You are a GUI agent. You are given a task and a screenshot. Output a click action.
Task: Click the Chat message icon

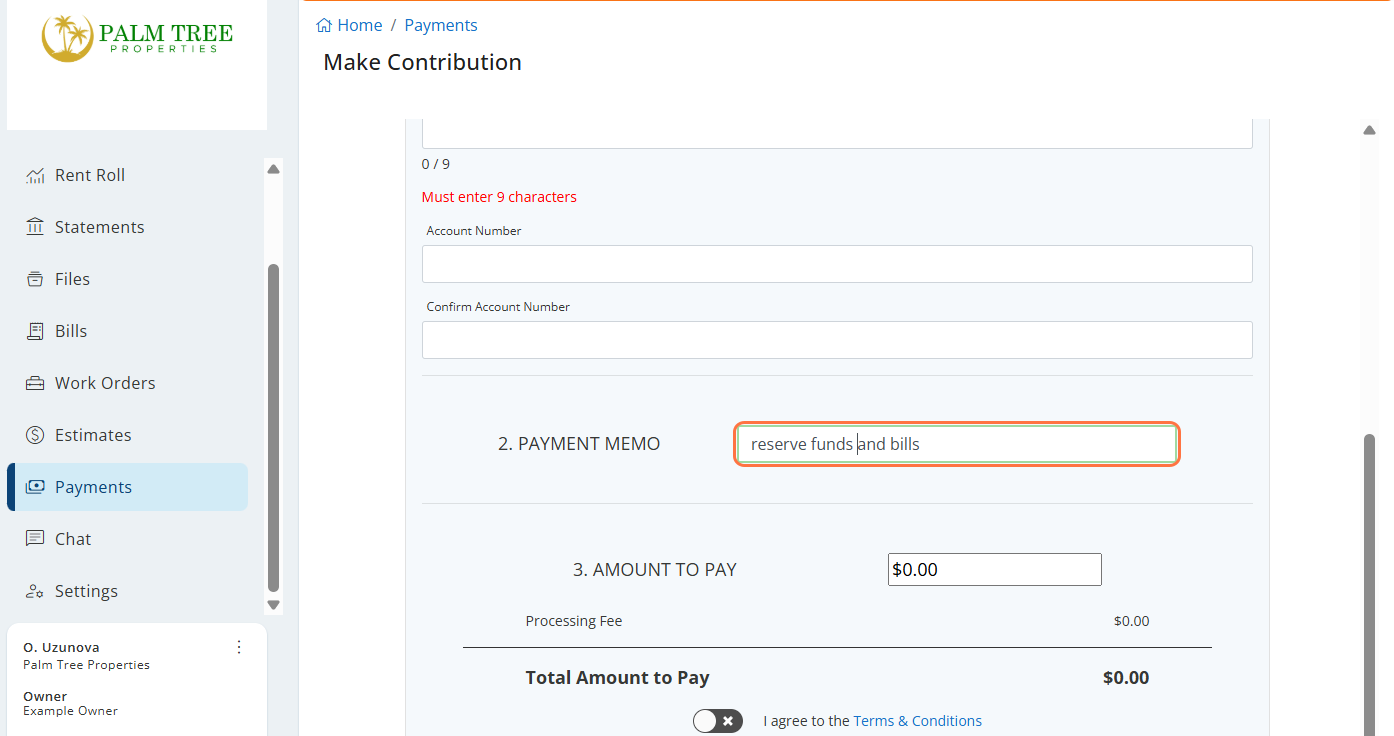(x=35, y=539)
